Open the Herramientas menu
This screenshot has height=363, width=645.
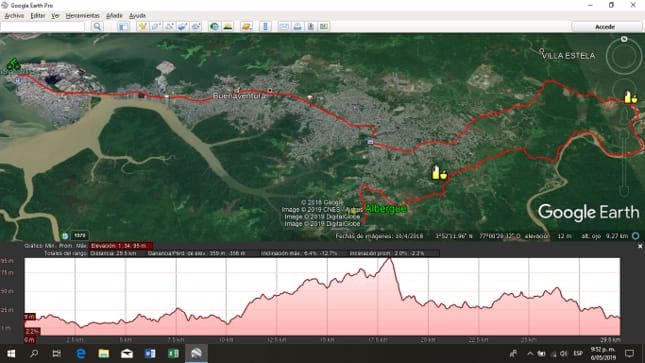click(82, 16)
